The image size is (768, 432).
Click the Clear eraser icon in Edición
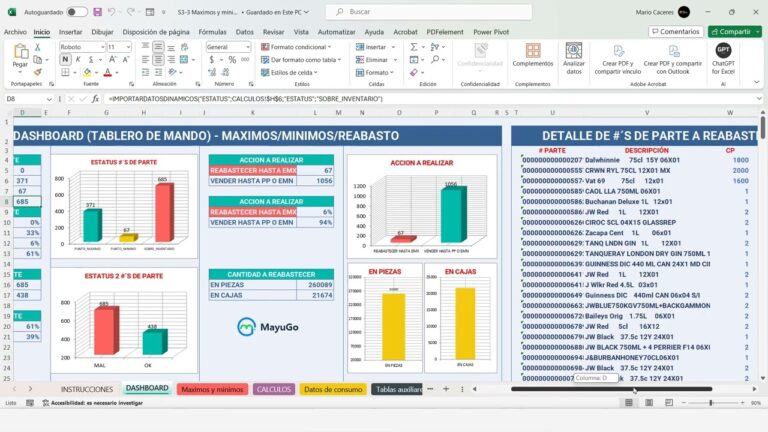coord(414,72)
